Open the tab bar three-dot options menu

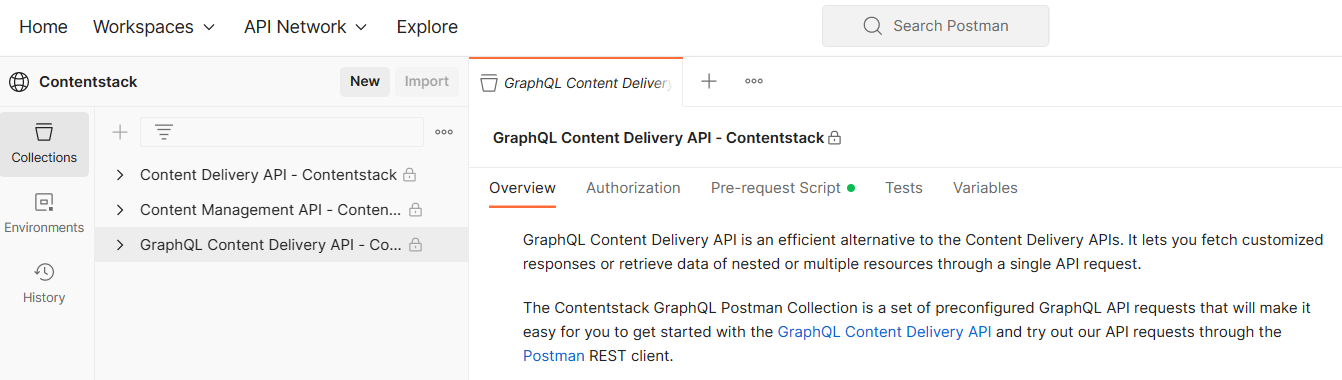(754, 82)
